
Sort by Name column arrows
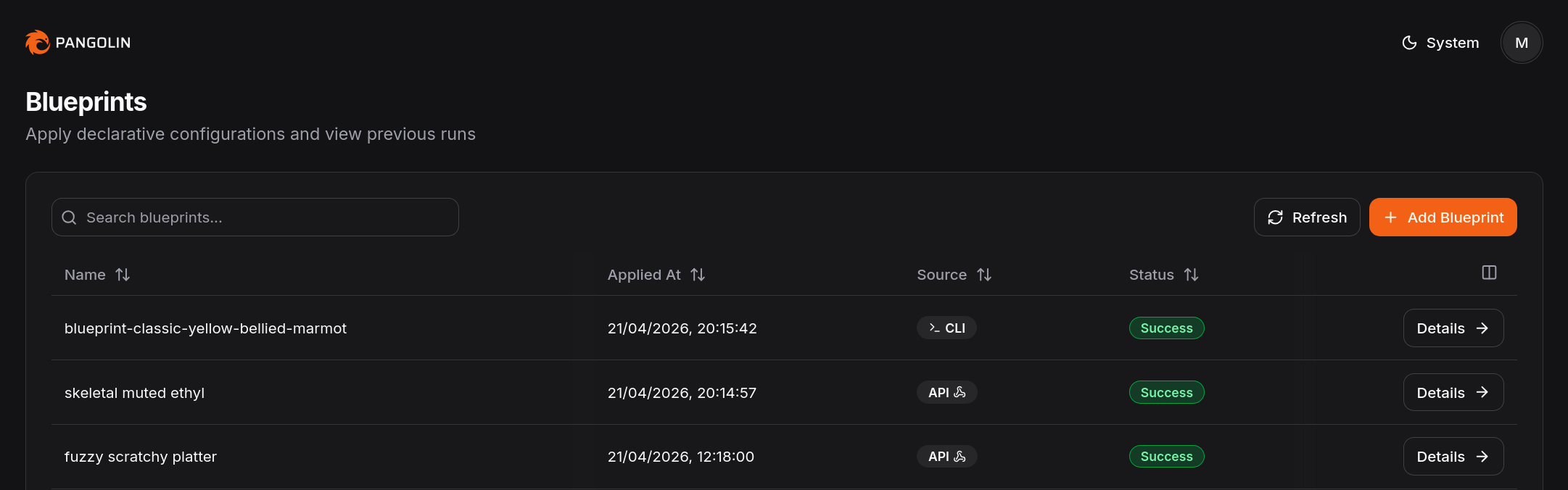pyautogui.click(x=123, y=275)
